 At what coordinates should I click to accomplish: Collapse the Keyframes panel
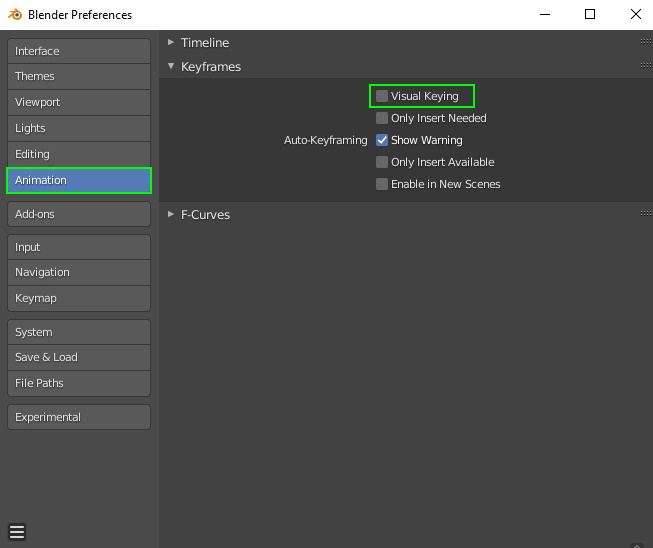click(171, 66)
